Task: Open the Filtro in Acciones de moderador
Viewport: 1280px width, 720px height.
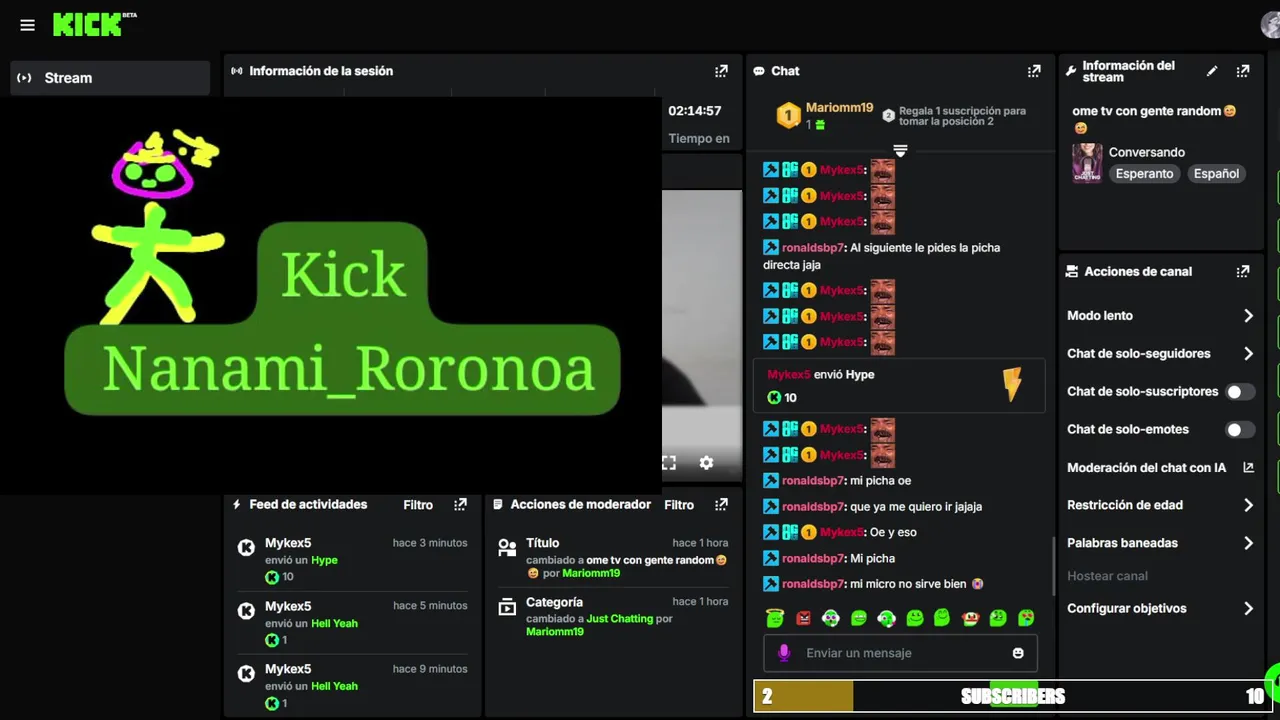Action: point(679,505)
